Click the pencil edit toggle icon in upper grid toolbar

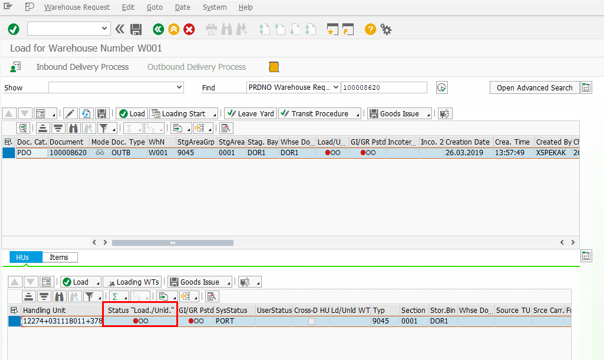tap(70, 114)
